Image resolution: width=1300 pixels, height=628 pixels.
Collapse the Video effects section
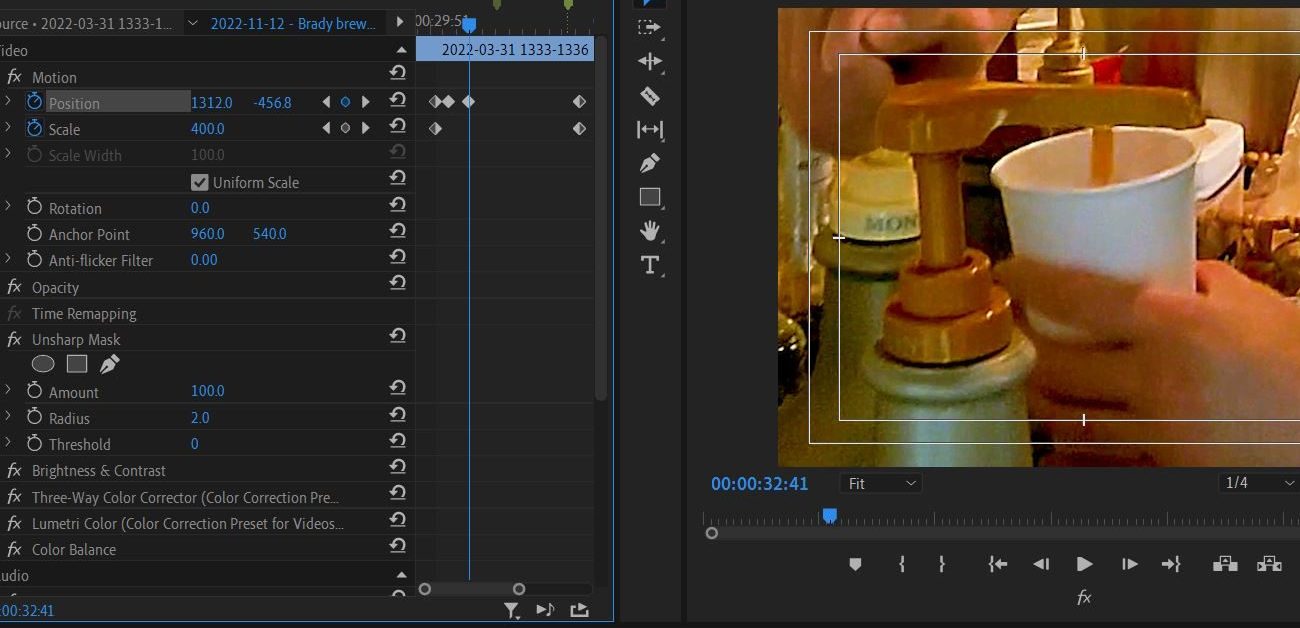coord(402,50)
